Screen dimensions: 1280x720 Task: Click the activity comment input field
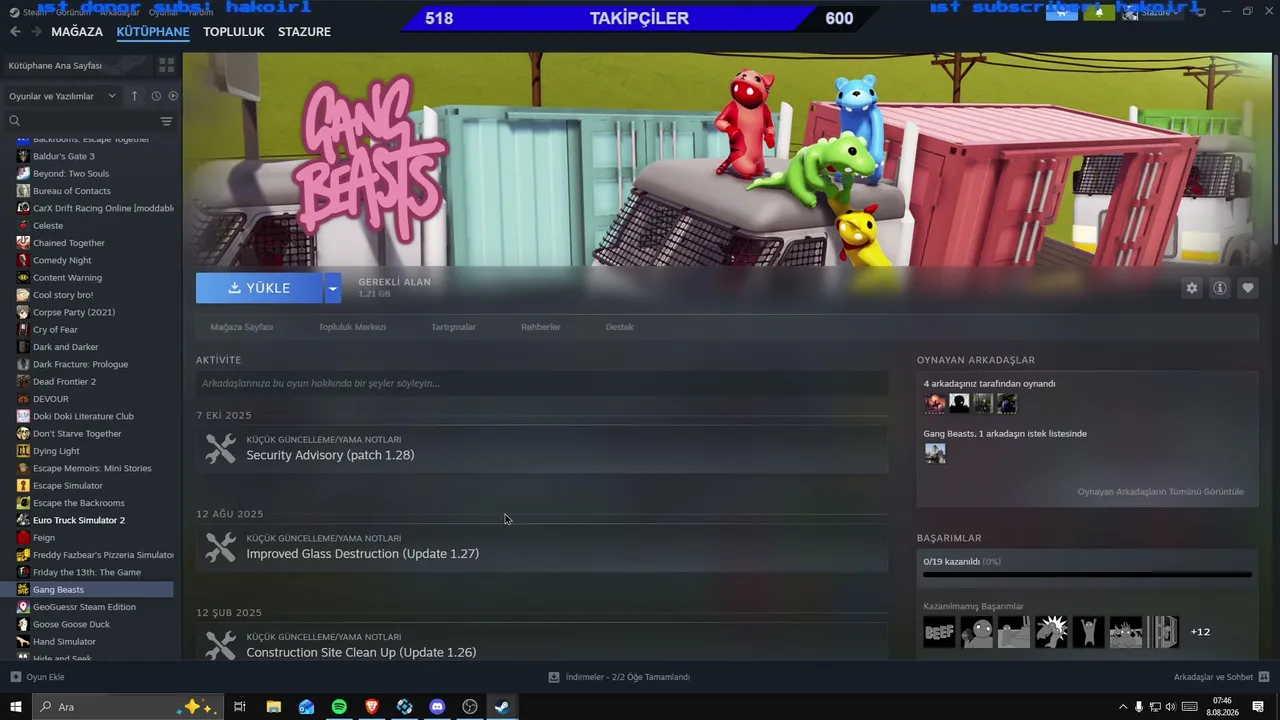pos(542,383)
